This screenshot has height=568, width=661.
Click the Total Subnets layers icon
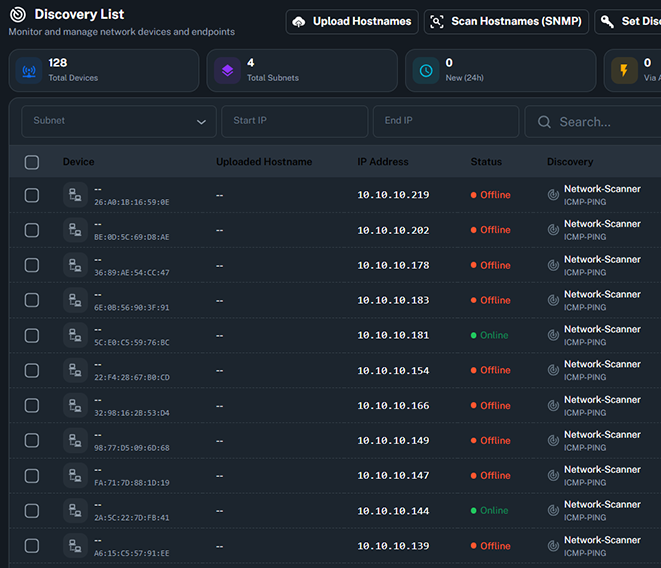click(x=227, y=70)
